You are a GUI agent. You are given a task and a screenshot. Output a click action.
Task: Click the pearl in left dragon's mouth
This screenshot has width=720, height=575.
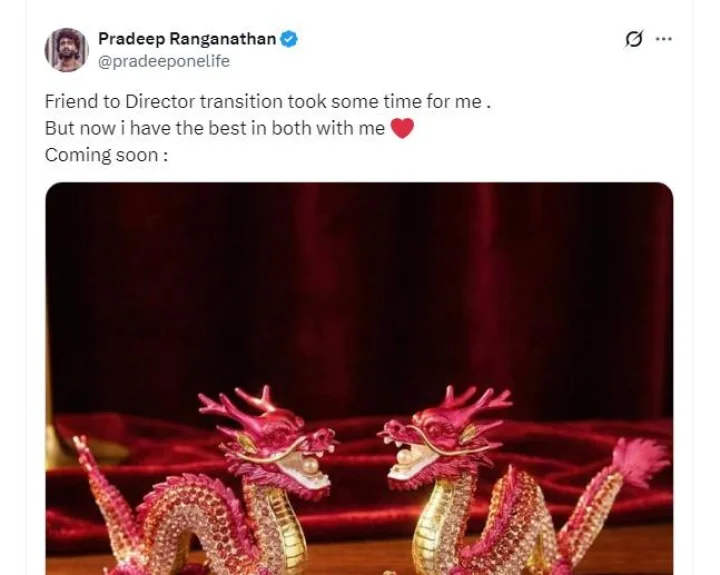312,467
